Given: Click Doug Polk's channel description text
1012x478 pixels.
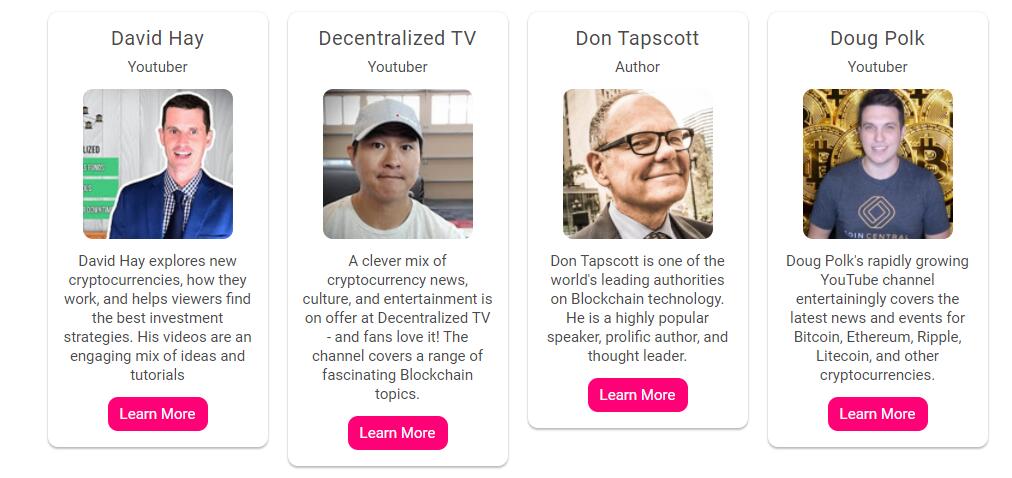Looking at the screenshot, I should click(878, 318).
